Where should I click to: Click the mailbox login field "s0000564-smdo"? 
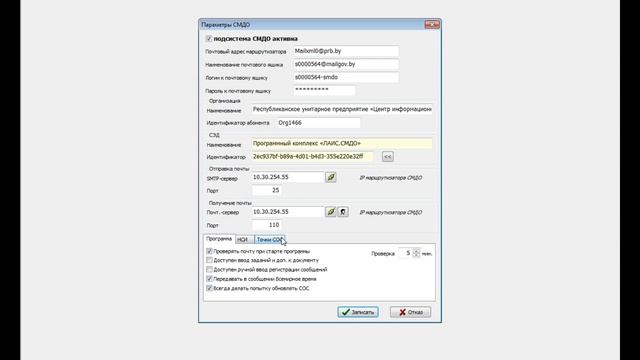(346, 78)
